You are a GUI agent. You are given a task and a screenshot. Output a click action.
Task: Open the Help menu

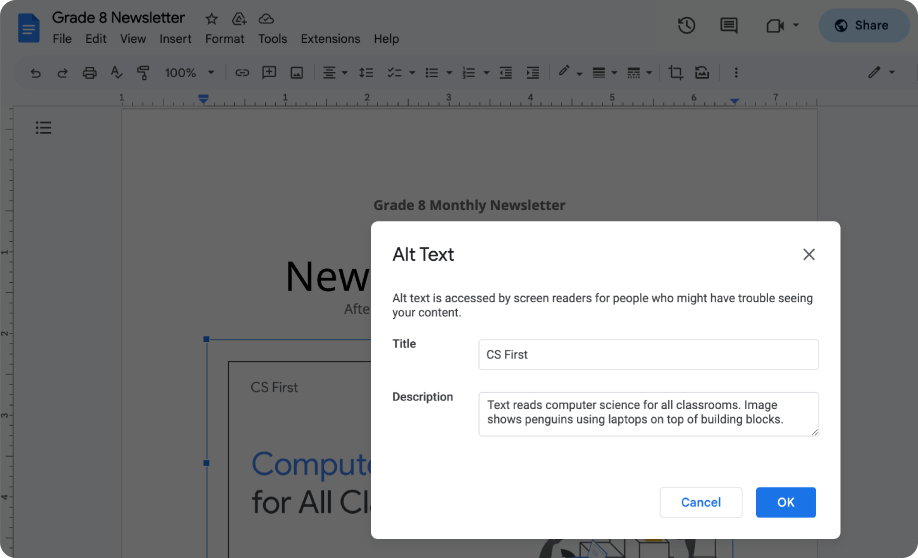[386, 39]
